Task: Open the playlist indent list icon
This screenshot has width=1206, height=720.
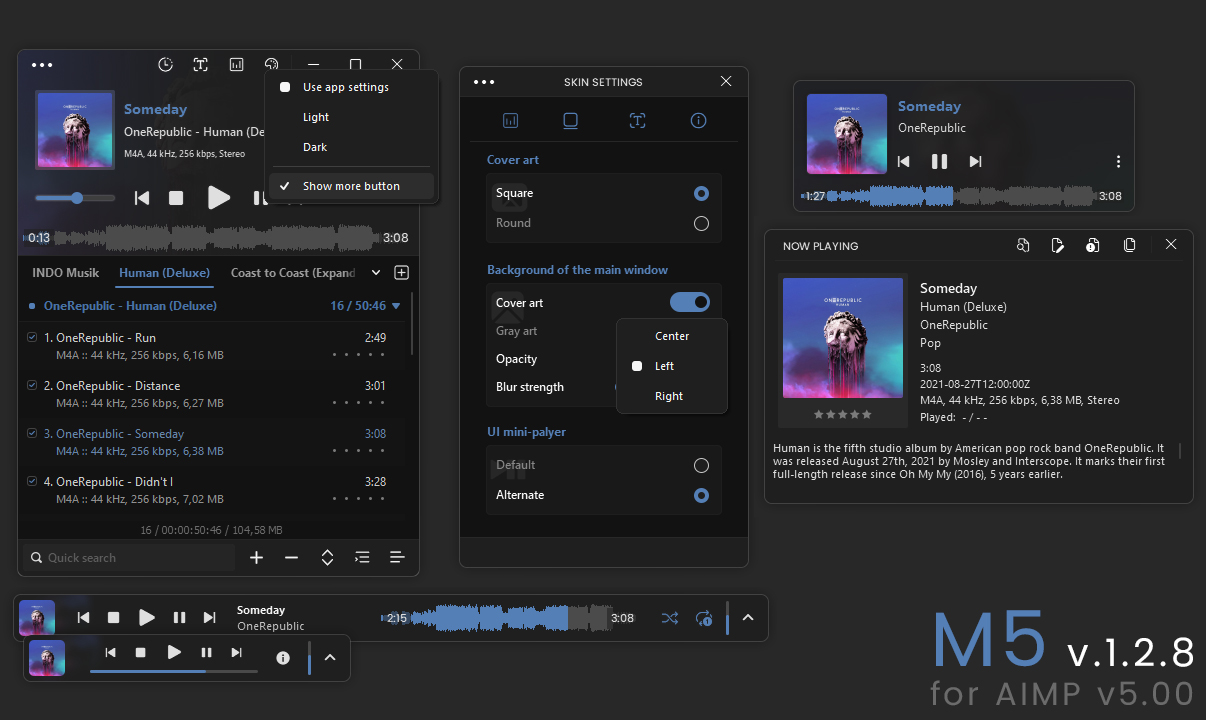Action: pyautogui.click(x=362, y=558)
